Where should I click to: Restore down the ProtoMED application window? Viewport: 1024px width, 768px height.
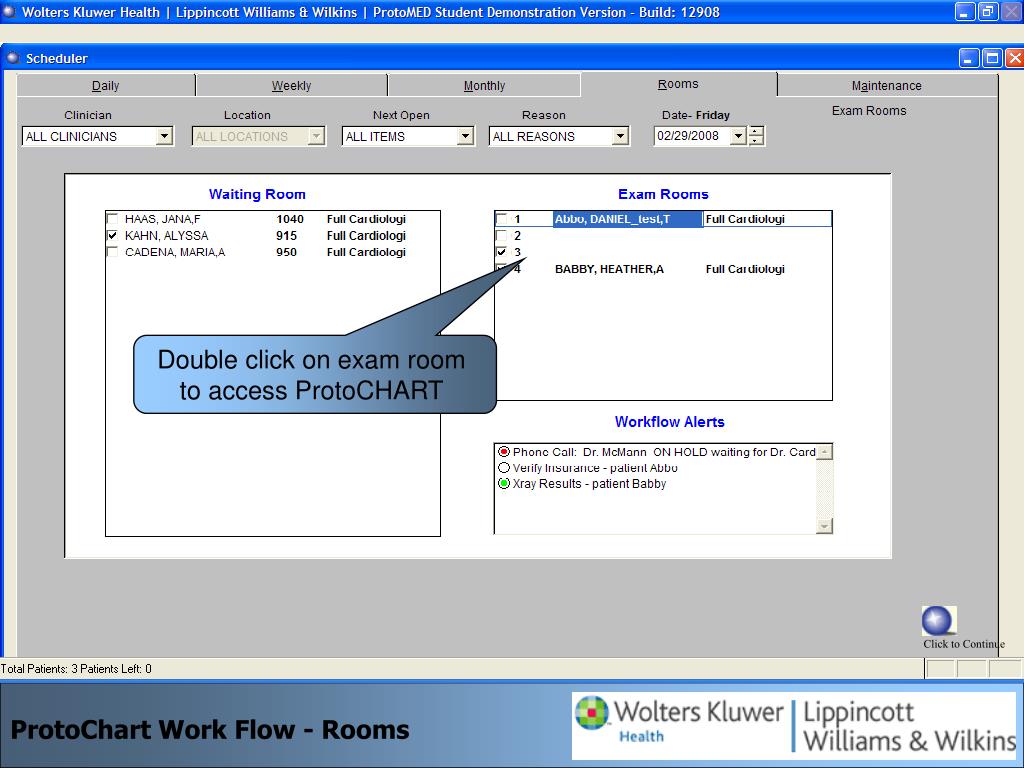coord(987,11)
